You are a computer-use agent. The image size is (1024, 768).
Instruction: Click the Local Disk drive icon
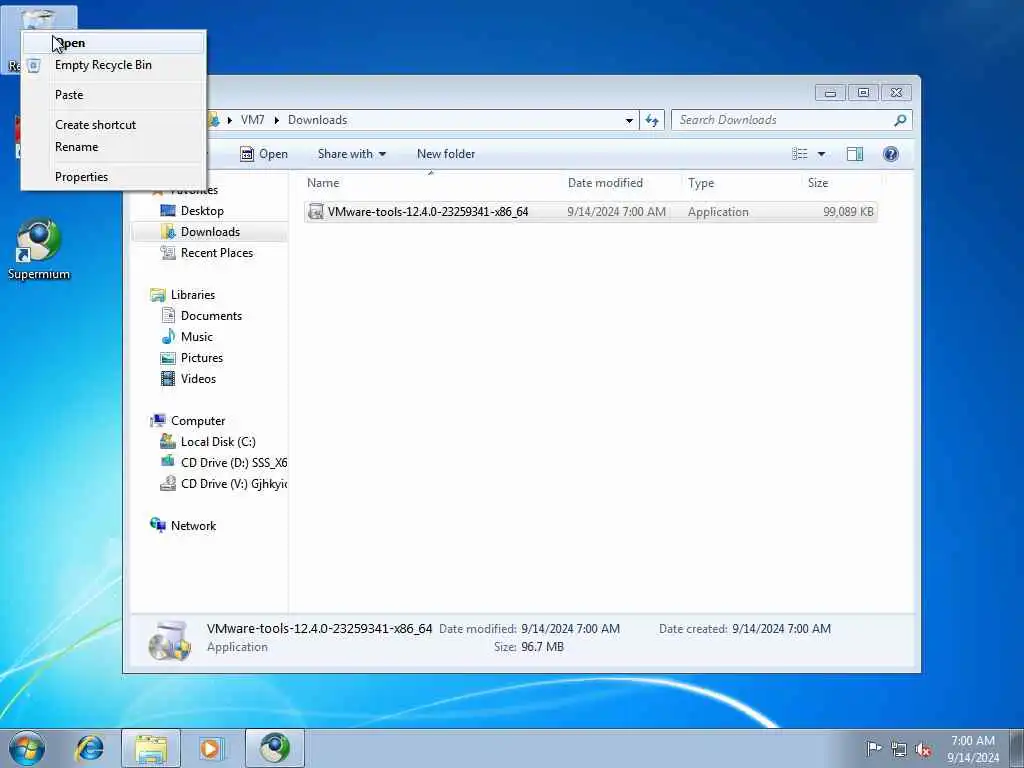168,442
